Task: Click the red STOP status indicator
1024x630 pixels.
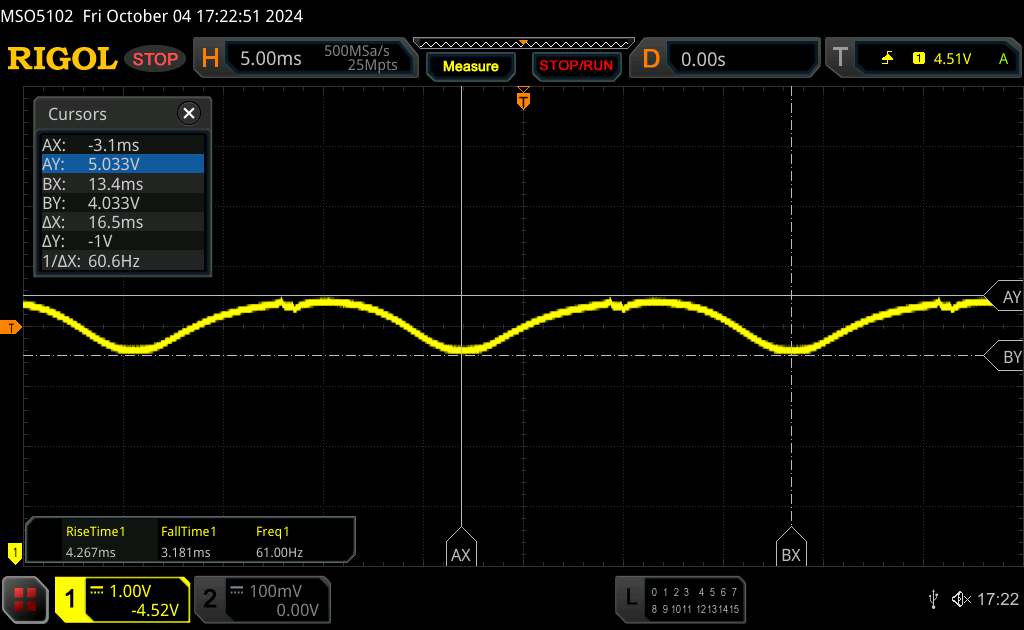Action: coord(155,59)
